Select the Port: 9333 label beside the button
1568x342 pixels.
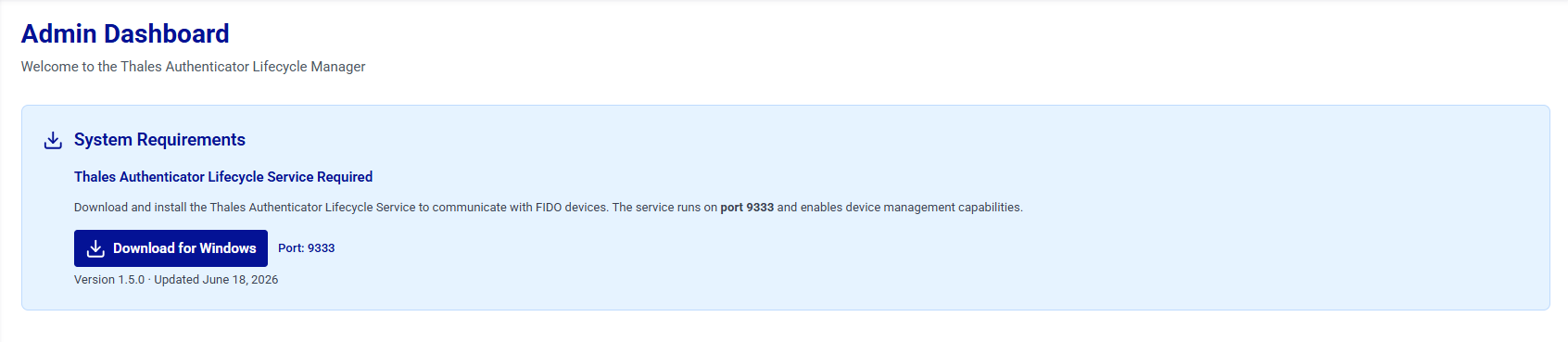tap(307, 248)
